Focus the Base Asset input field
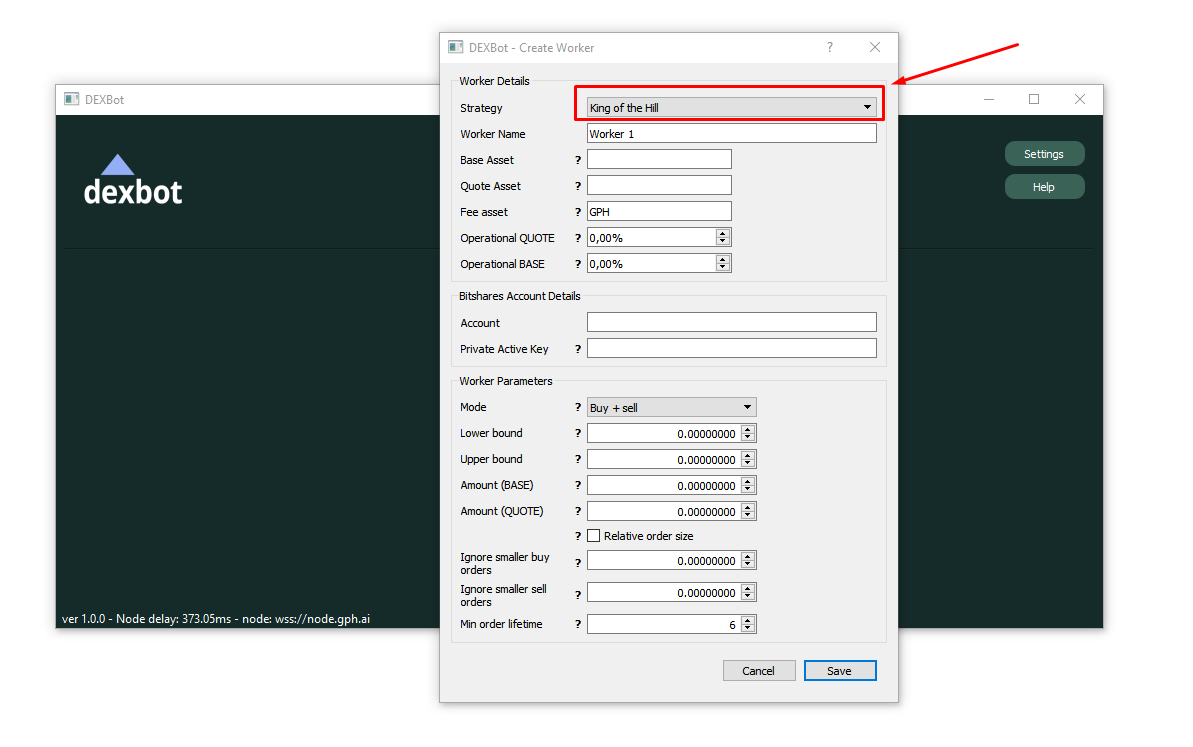Screen dimensions: 1193x747 pyautogui.click(x=659, y=159)
